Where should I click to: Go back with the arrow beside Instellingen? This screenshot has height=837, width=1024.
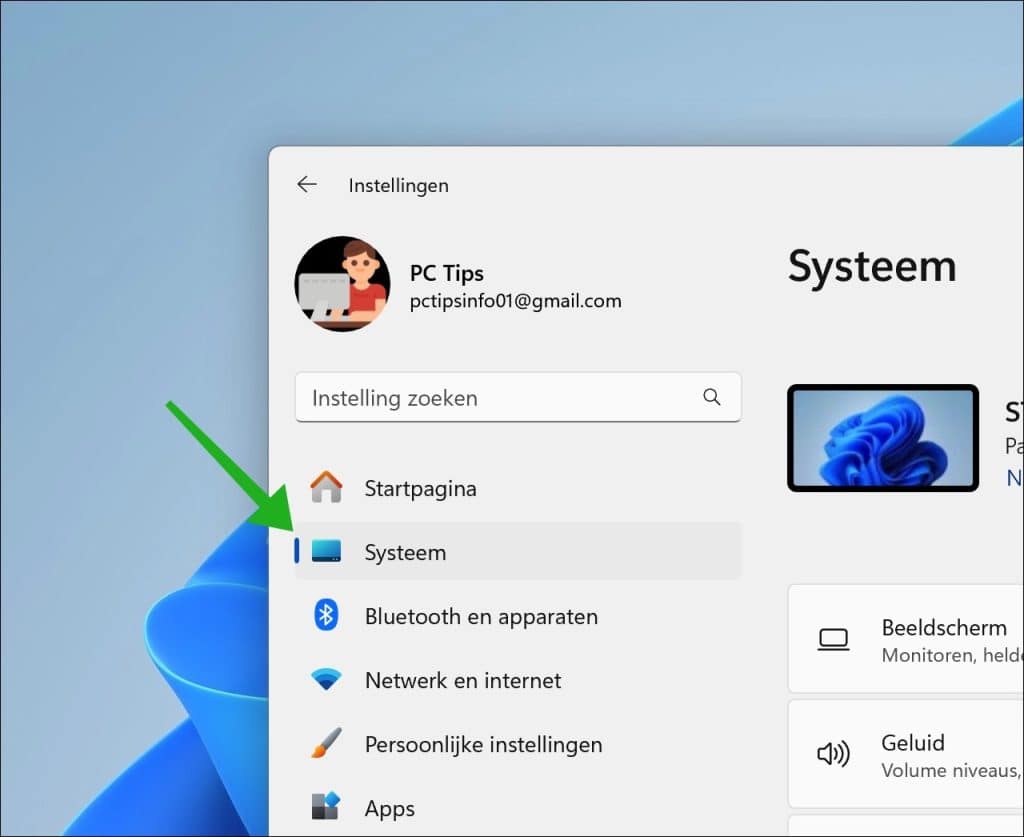[x=307, y=185]
